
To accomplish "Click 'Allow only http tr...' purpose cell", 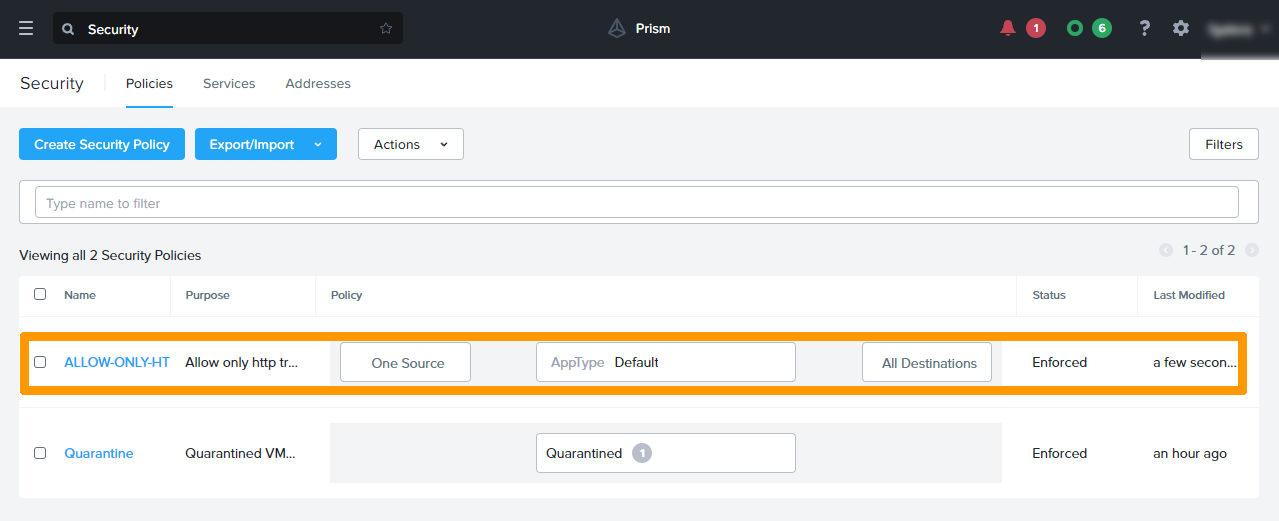I will (x=242, y=362).
